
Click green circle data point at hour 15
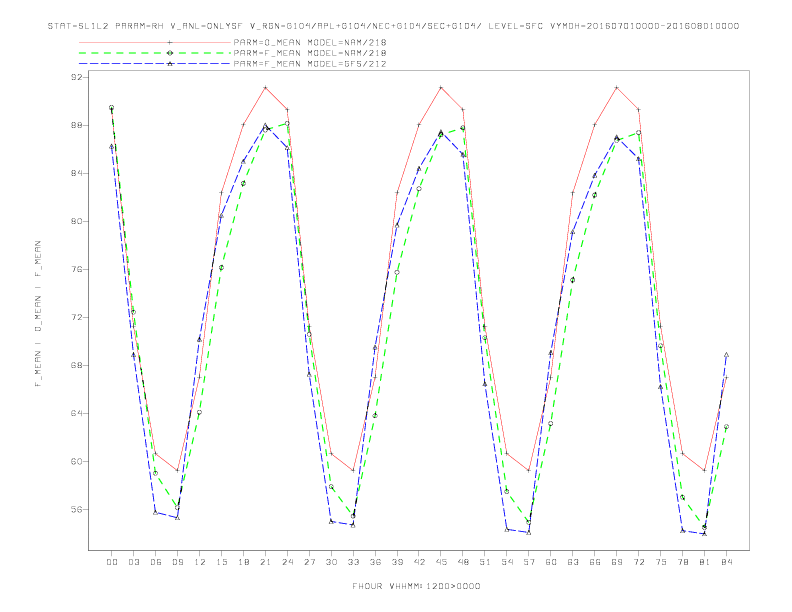coord(221,268)
